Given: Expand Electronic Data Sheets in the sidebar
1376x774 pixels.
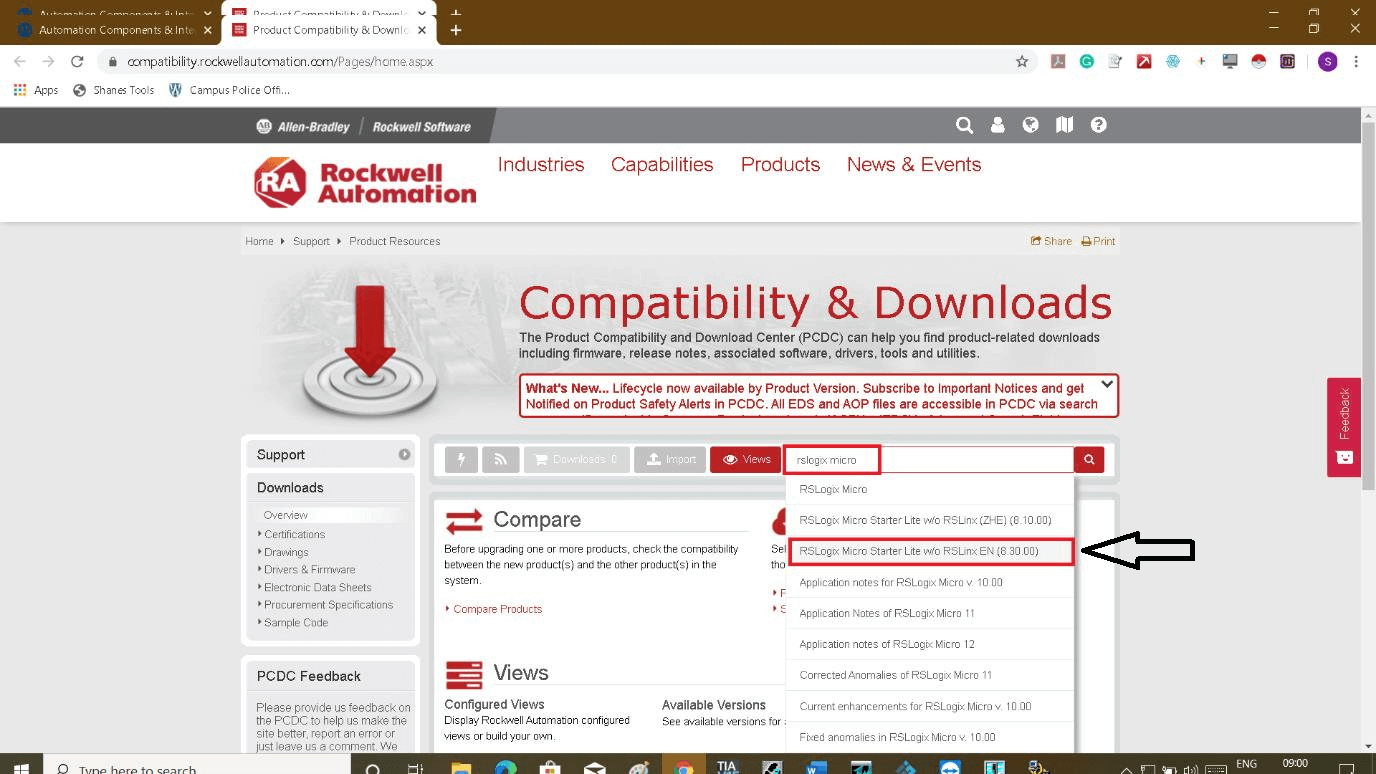Looking at the screenshot, I should [x=317, y=587].
